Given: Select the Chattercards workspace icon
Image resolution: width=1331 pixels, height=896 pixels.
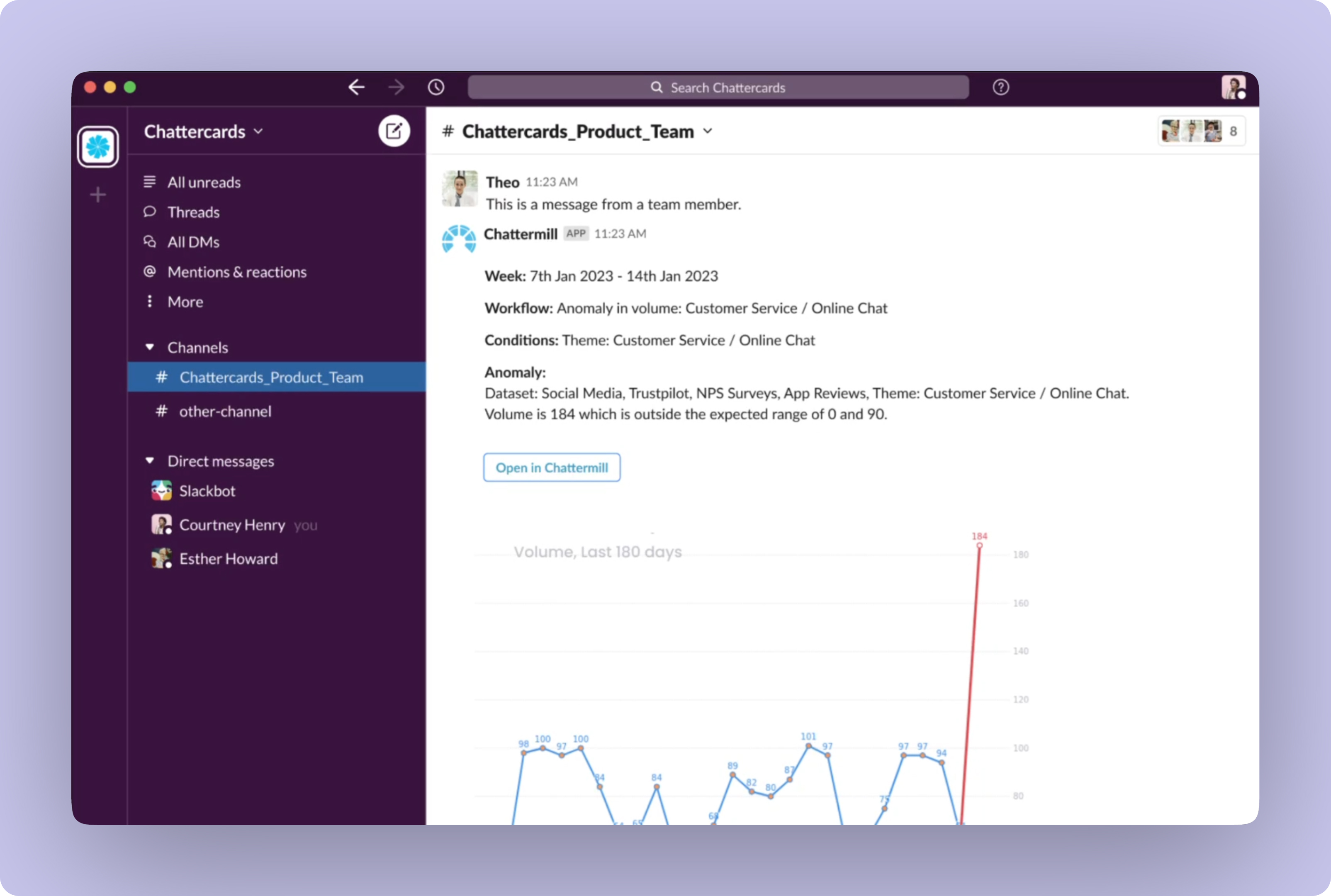Looking at the screenshot, I should (98, 147).
